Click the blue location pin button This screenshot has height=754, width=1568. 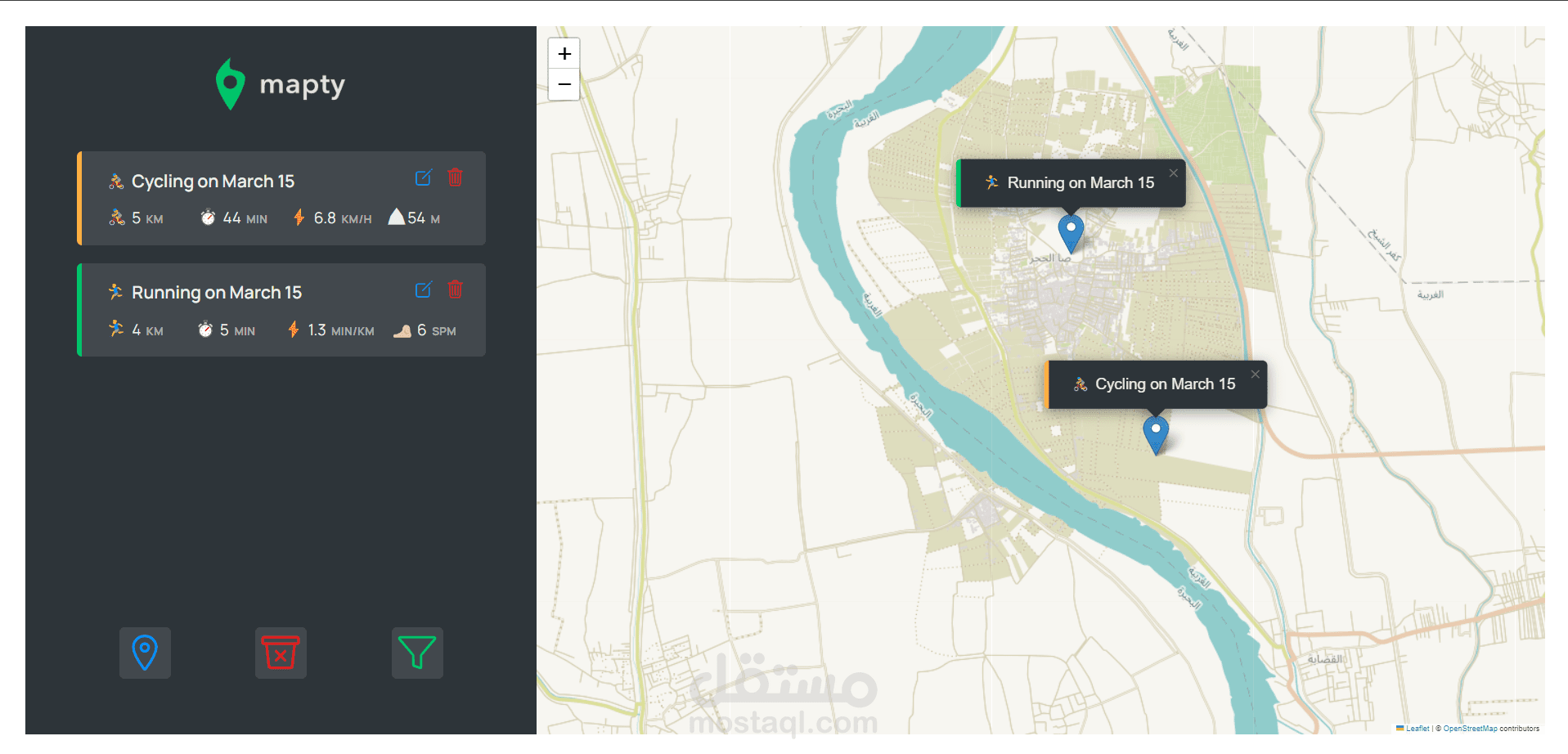[x=145, y=653]
